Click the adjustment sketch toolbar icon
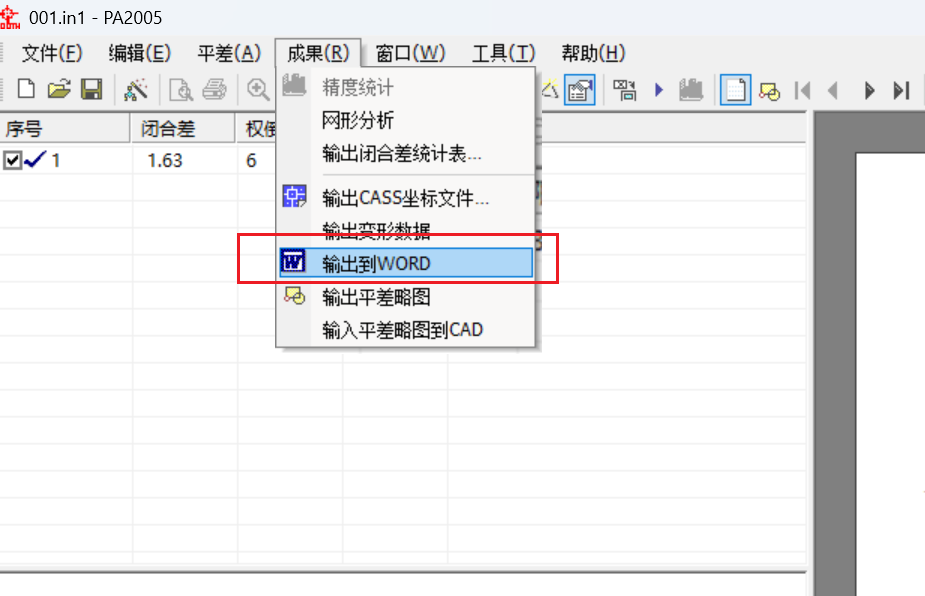Viewport: 925px width, 596px height. coord(769,91)
